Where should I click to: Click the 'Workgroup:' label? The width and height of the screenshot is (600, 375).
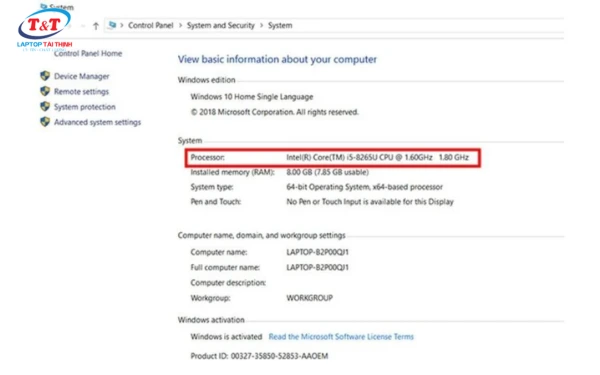click(210, 298)
